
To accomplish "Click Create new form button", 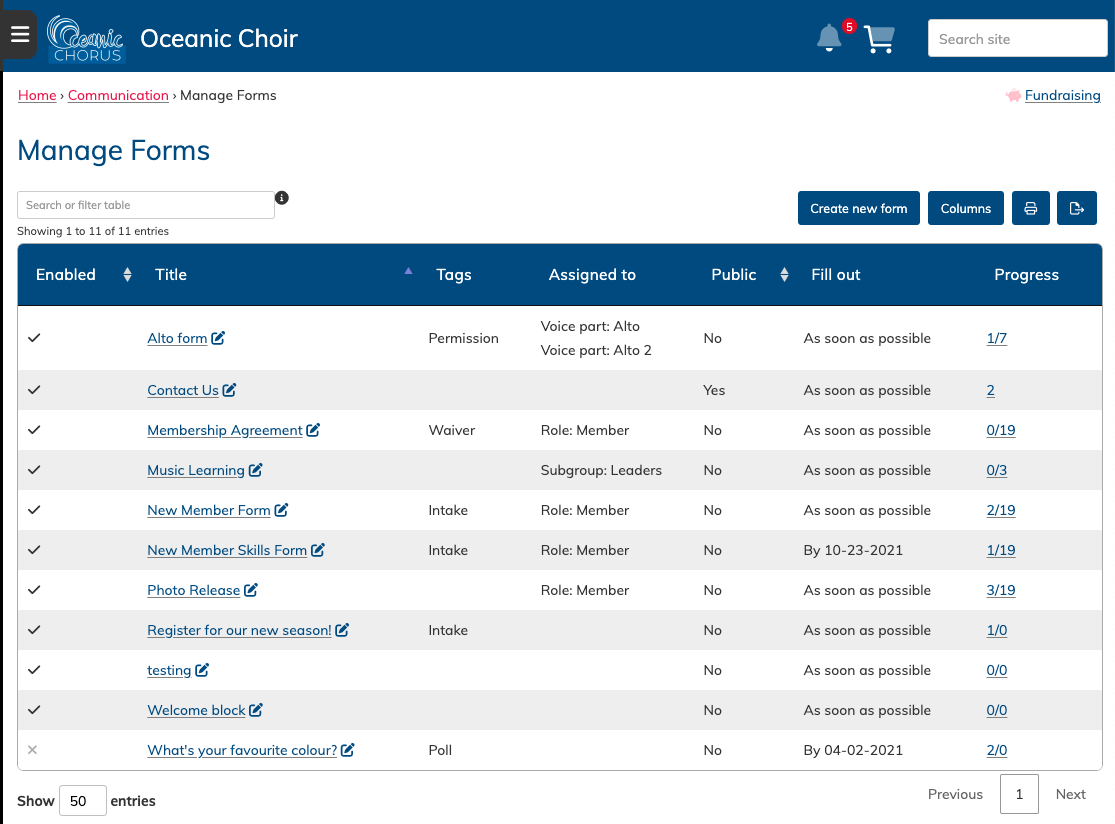I will [858, 208].
